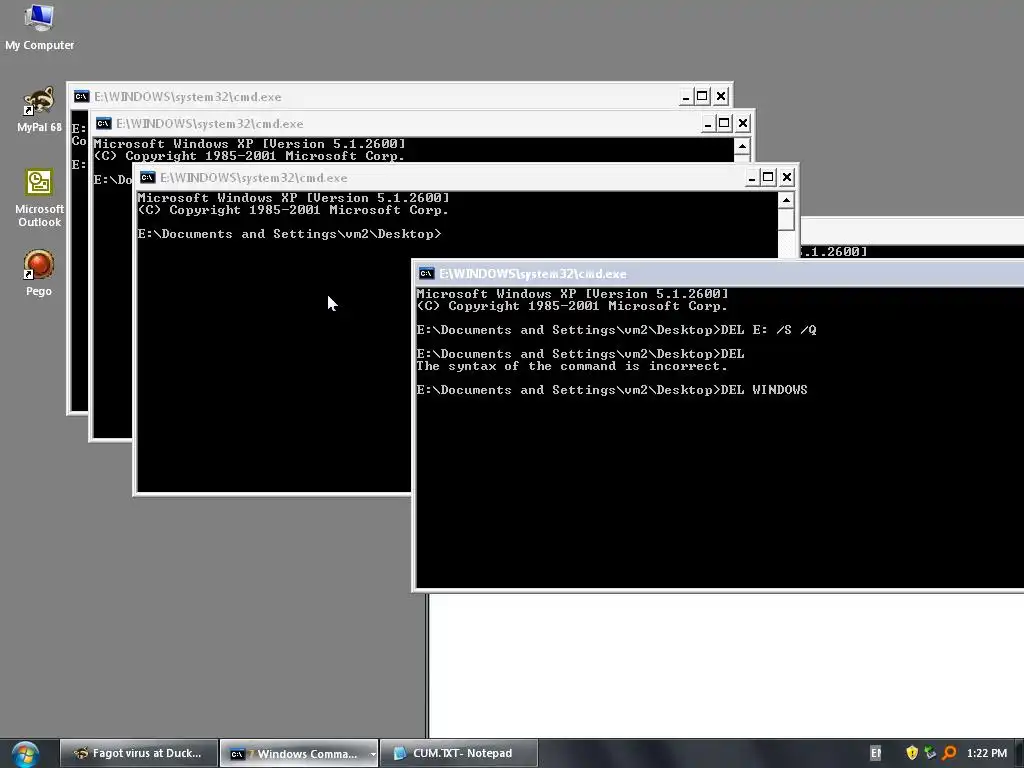Focus the active cmd window title bar
1024x768 pixels.
click(720, 274)
